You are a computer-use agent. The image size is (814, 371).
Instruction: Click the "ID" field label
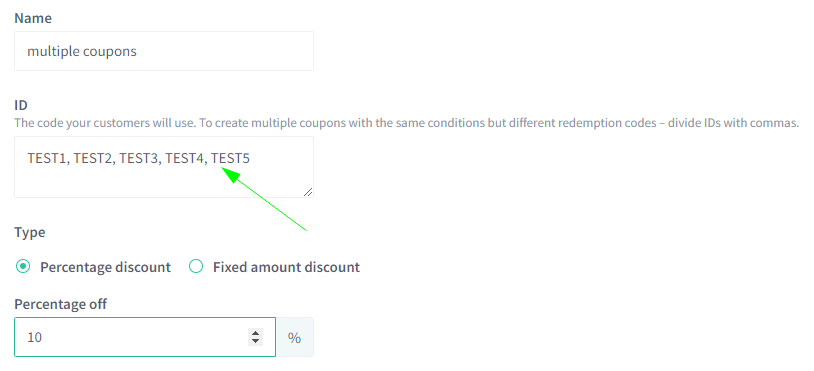(x=21, y=105)
